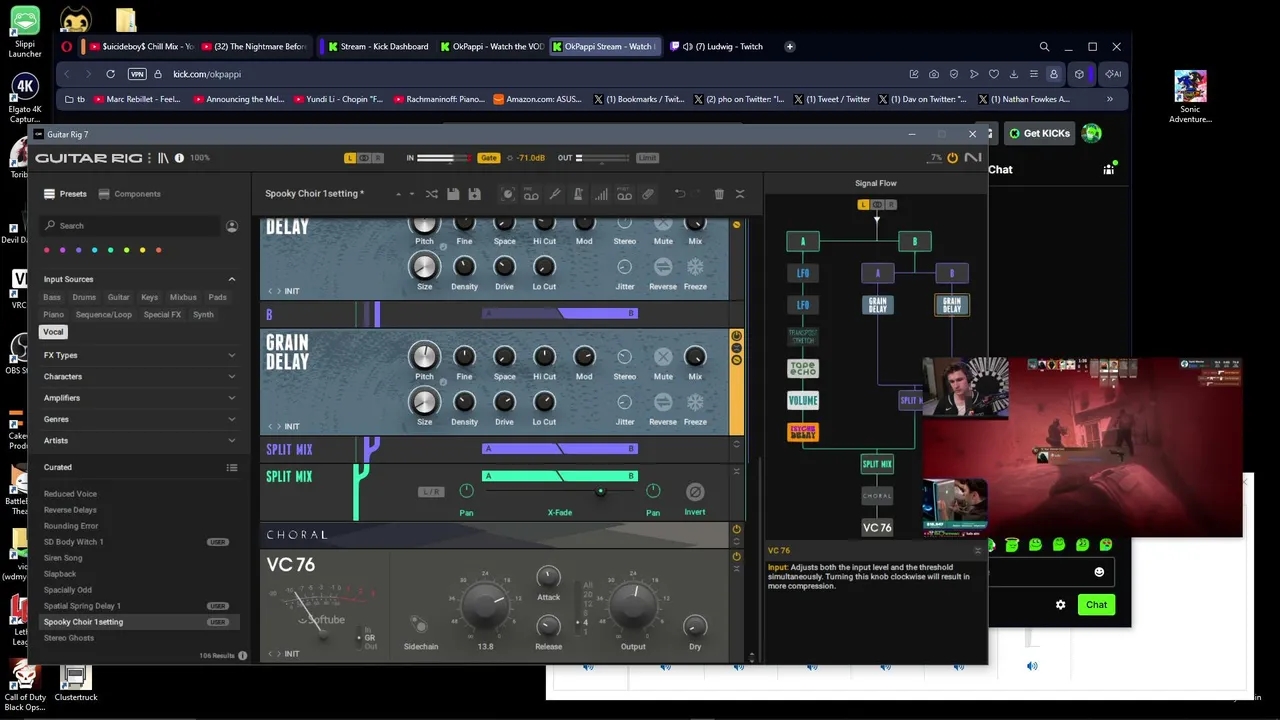The width and height of the screenshot is (1280, 720).
Task: Open the metronome tool in Guitar Rig
Action: (x=578, y=194)
